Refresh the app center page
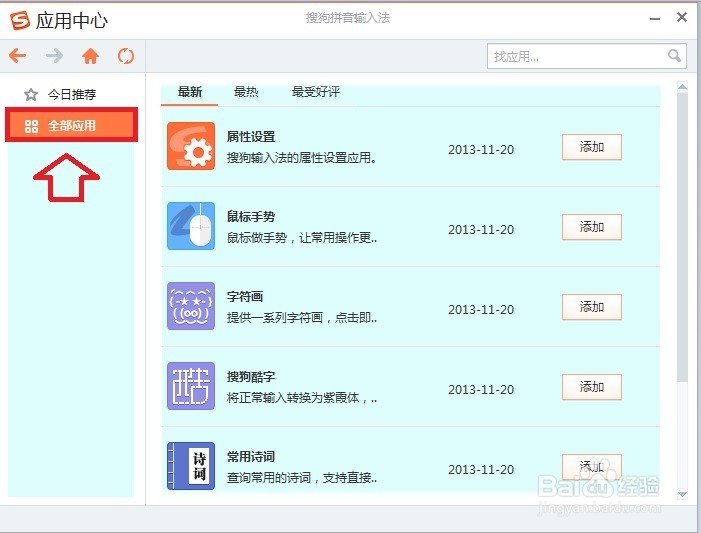 126,56
